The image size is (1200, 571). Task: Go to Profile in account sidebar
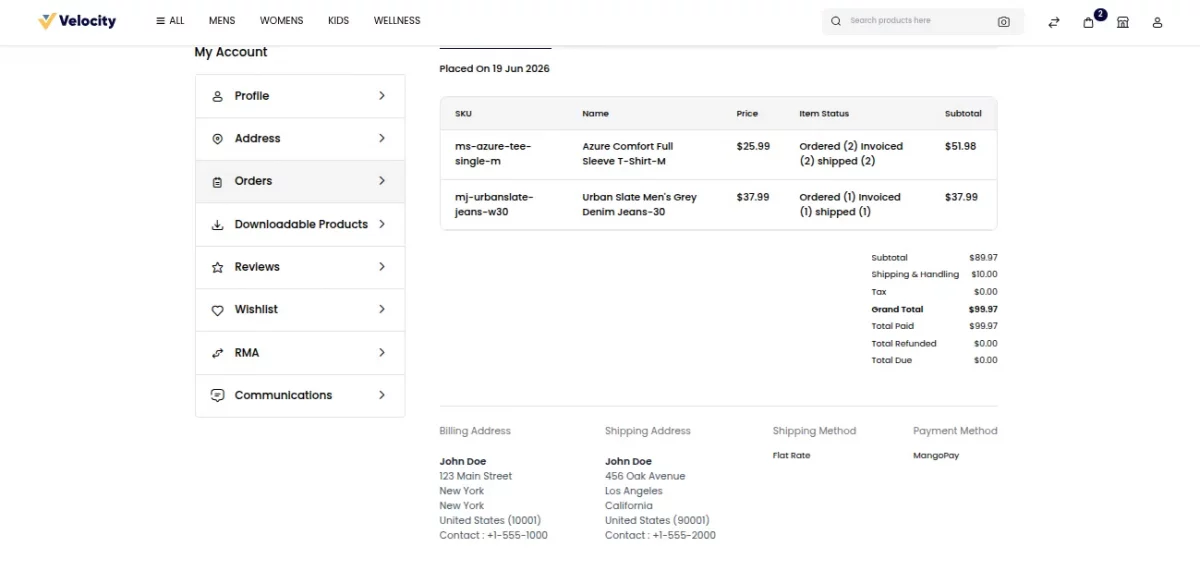pos(300,96)
